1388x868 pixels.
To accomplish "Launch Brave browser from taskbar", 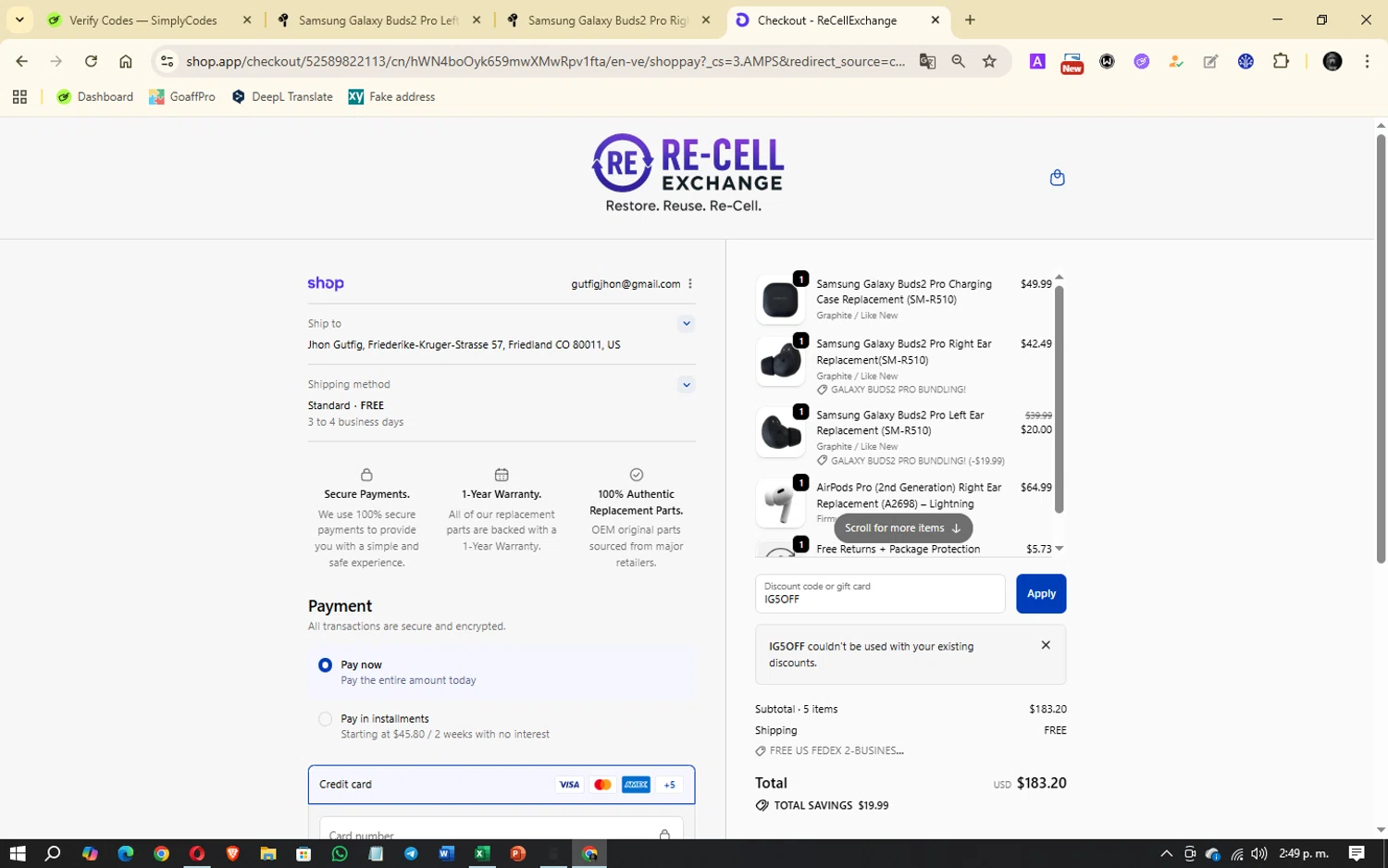I will point(232,853).
